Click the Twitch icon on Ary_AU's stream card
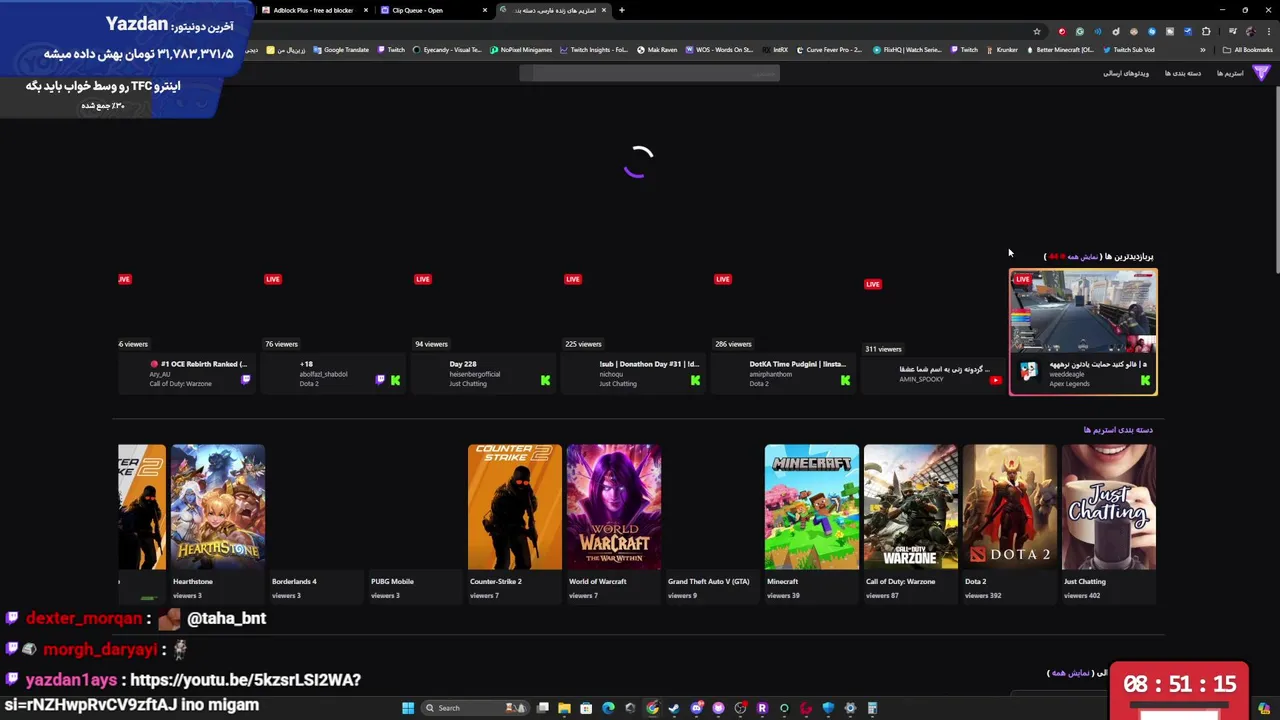 246,380
